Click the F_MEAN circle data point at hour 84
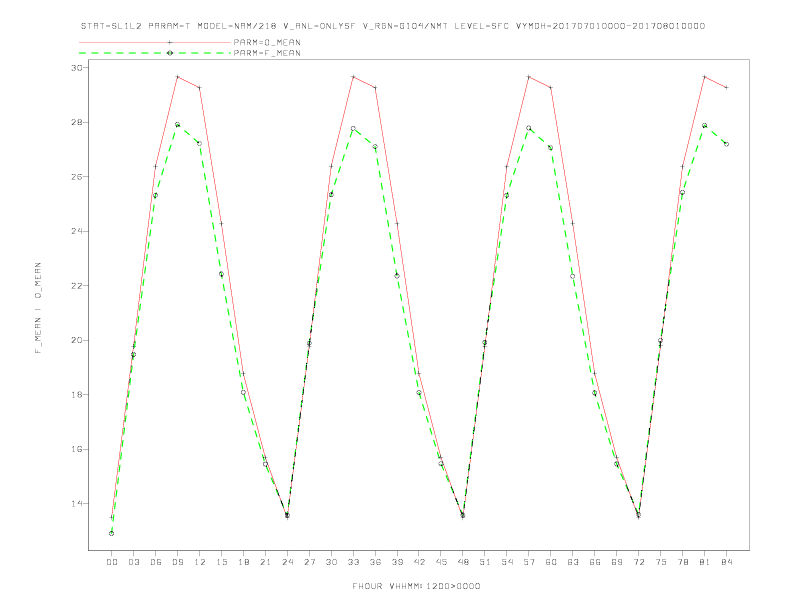 coord(726,144)
